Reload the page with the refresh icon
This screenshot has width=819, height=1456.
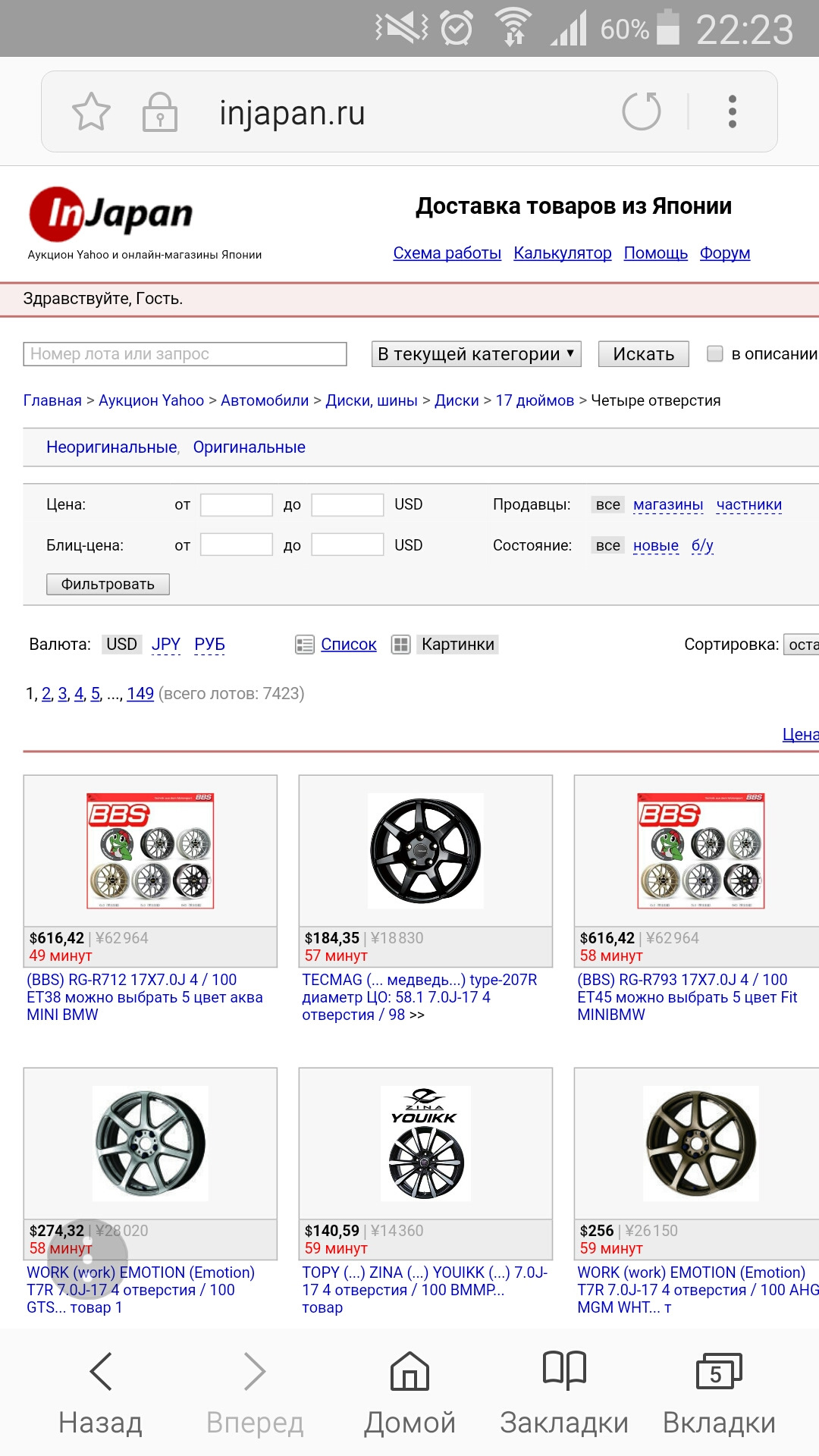[x=642, y=111]
